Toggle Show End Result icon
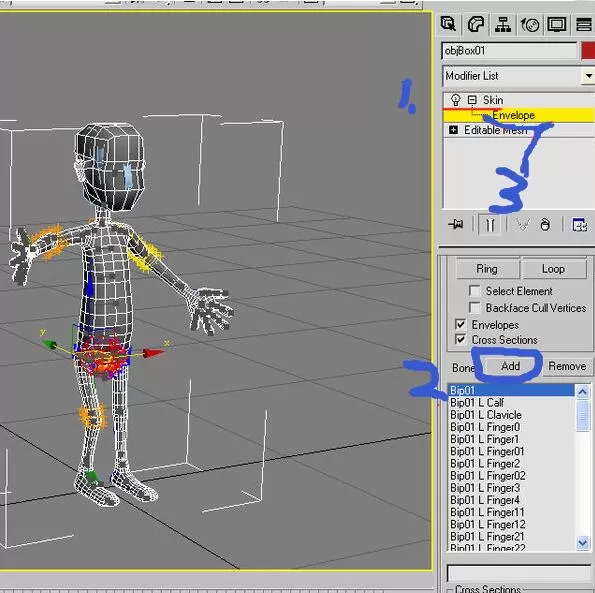 tap(490, 225)
